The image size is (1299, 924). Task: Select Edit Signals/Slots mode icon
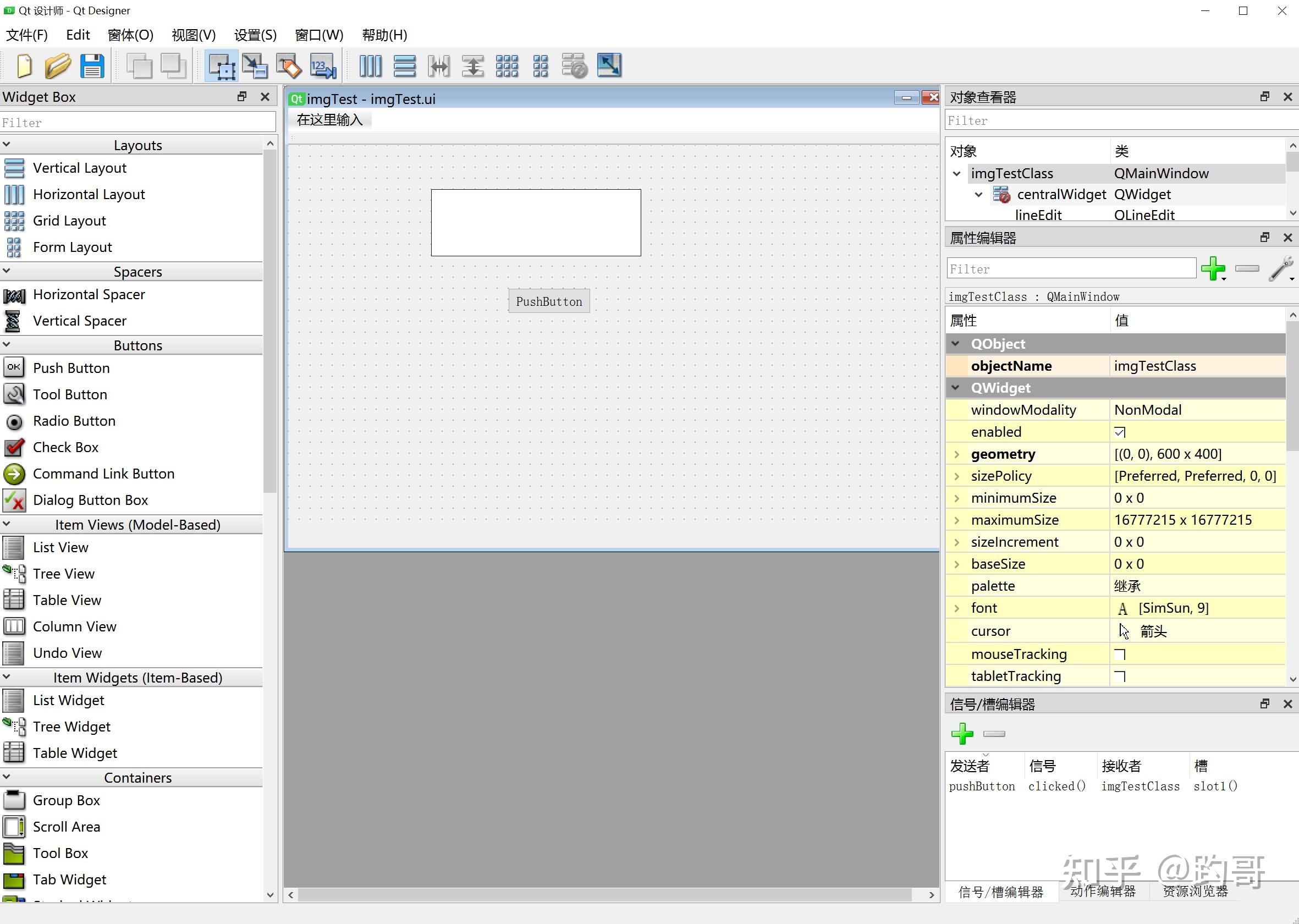[x=254, y=66]
